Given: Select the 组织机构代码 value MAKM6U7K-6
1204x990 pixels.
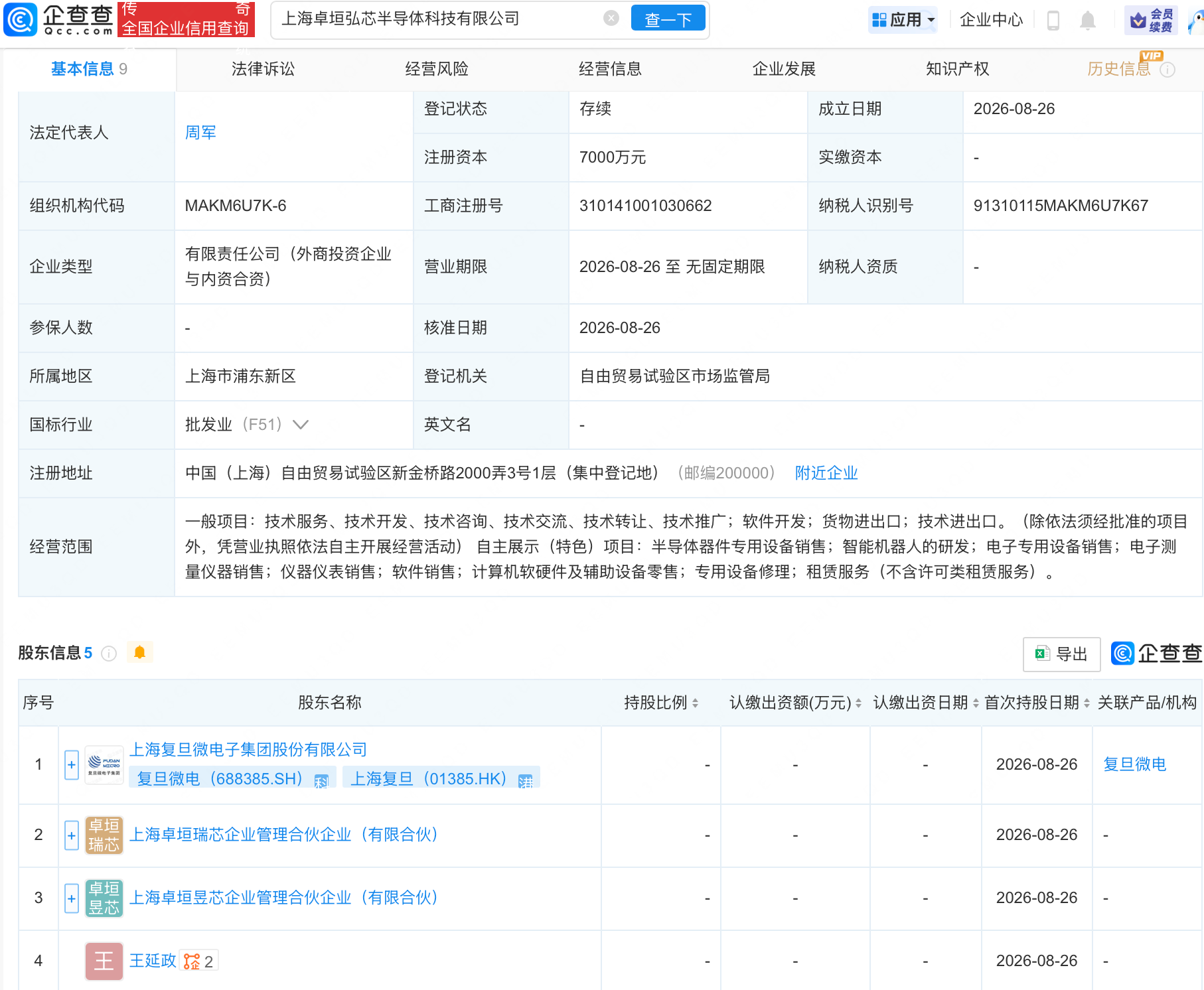Looking at the screenshot, I should click(236, 206).
